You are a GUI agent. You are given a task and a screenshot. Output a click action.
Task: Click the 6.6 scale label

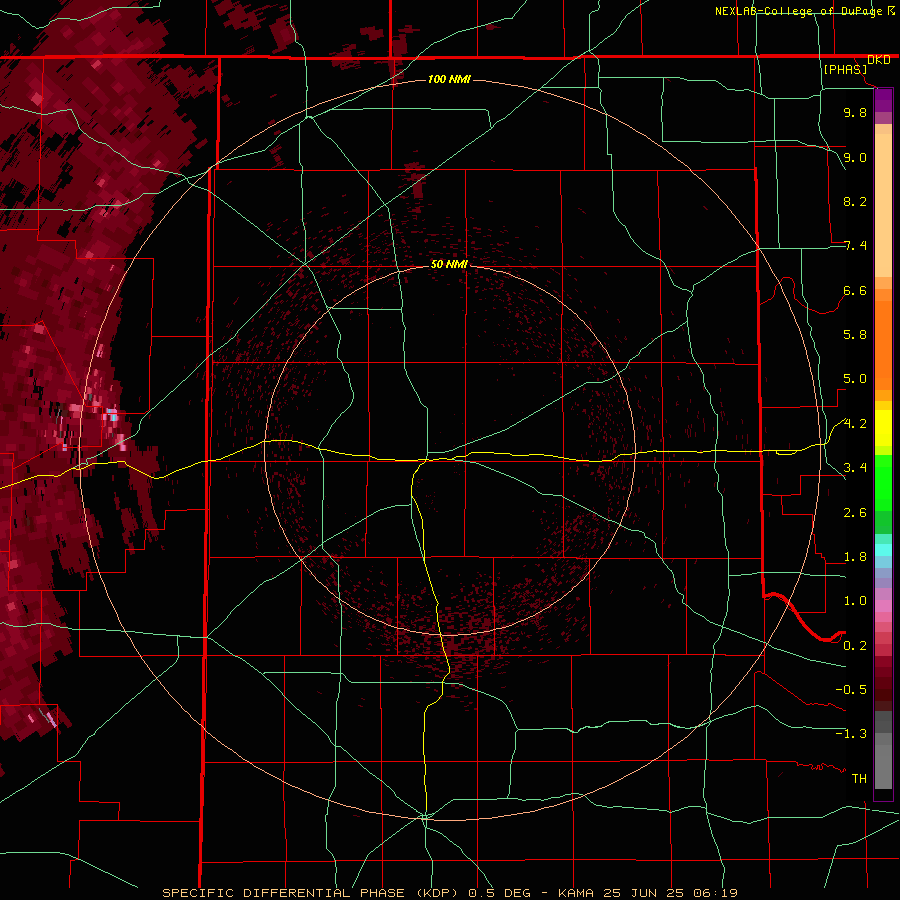click(855, 290)
